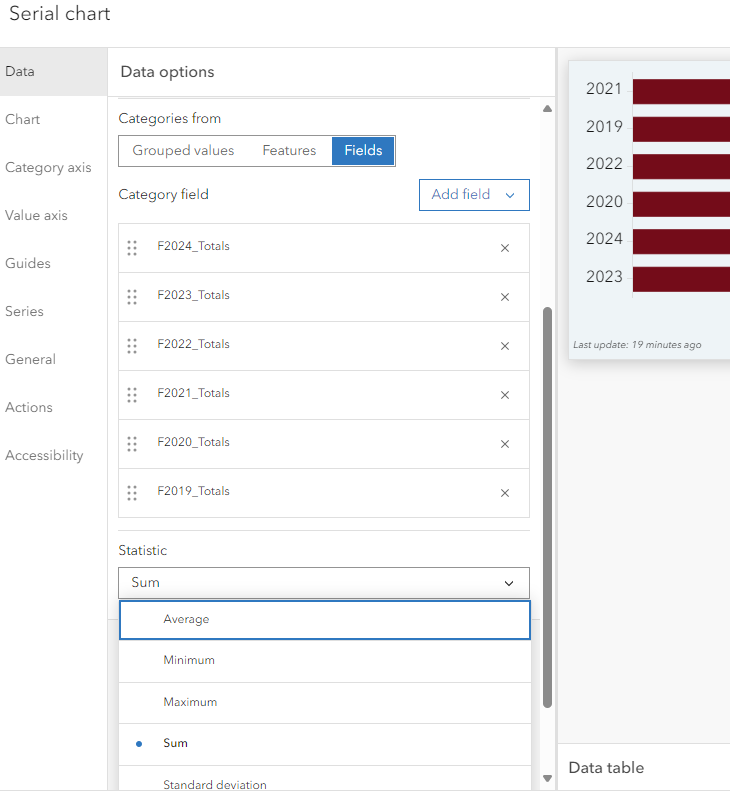Select the Fields category option
The image size is (730, 794).
(x=363, y=151)
